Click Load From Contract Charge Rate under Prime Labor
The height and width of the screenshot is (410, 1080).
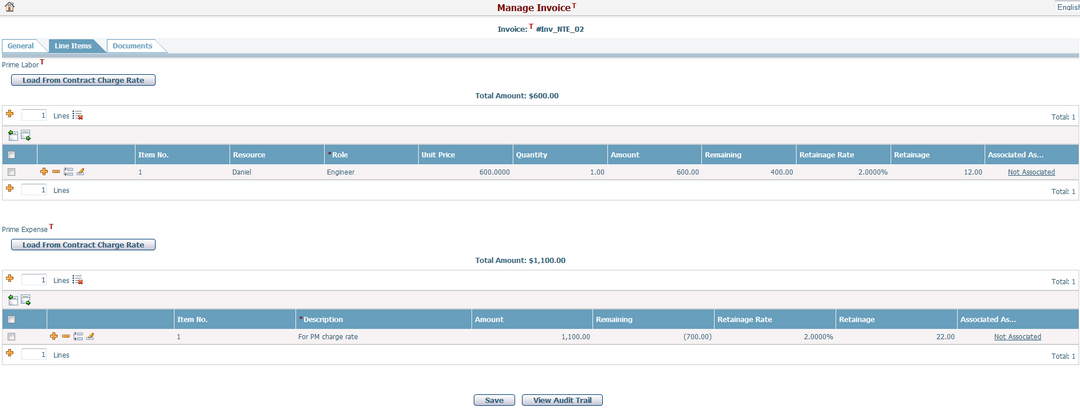pyautogui.click(x=83, y=80)
